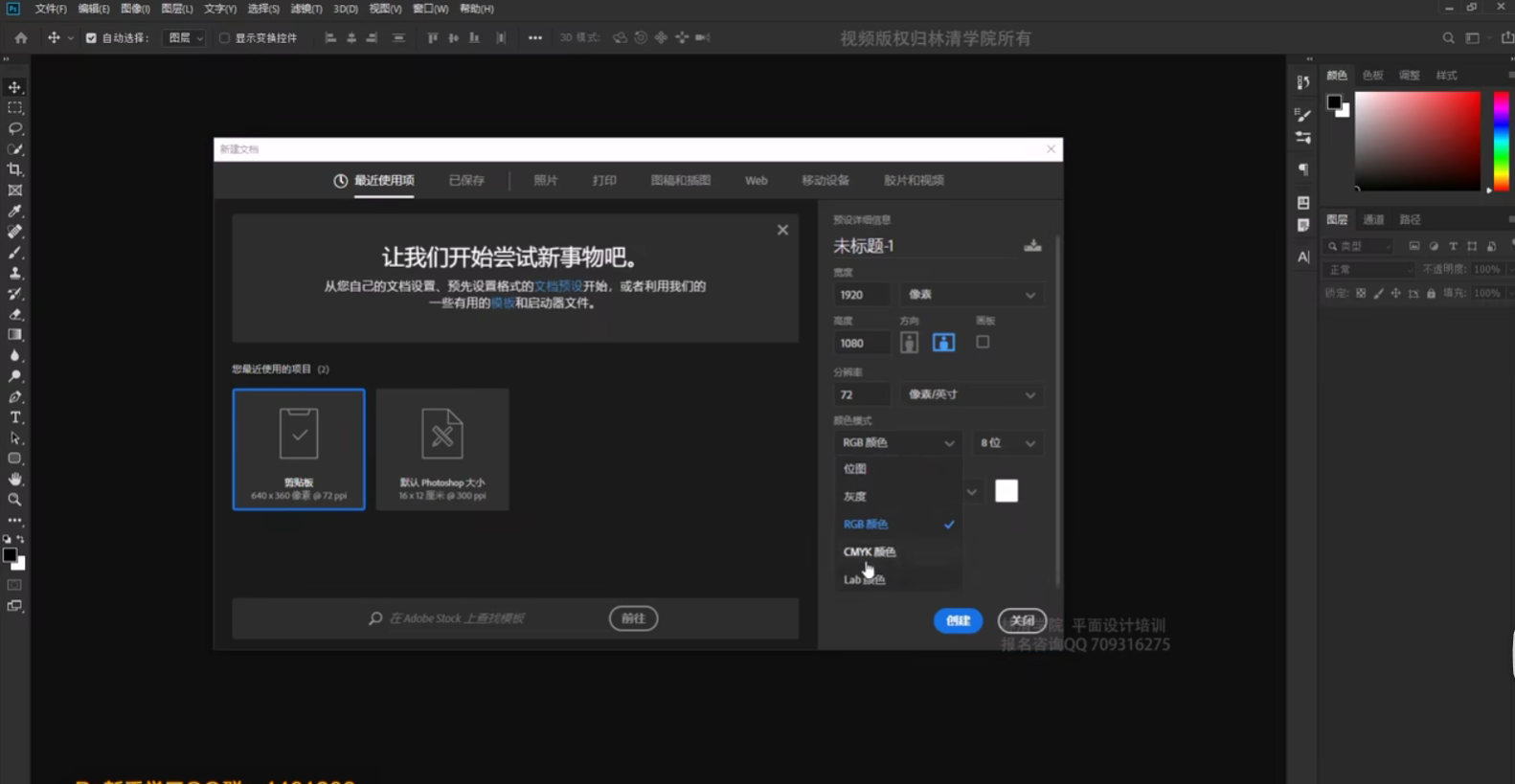
Task: Select the Clone Stamp tool
Action: pyautogui.click(x=15, y=273)
